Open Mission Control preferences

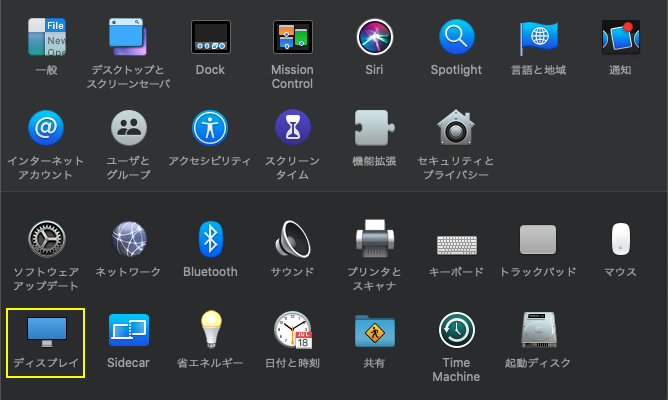coord(292,37)
